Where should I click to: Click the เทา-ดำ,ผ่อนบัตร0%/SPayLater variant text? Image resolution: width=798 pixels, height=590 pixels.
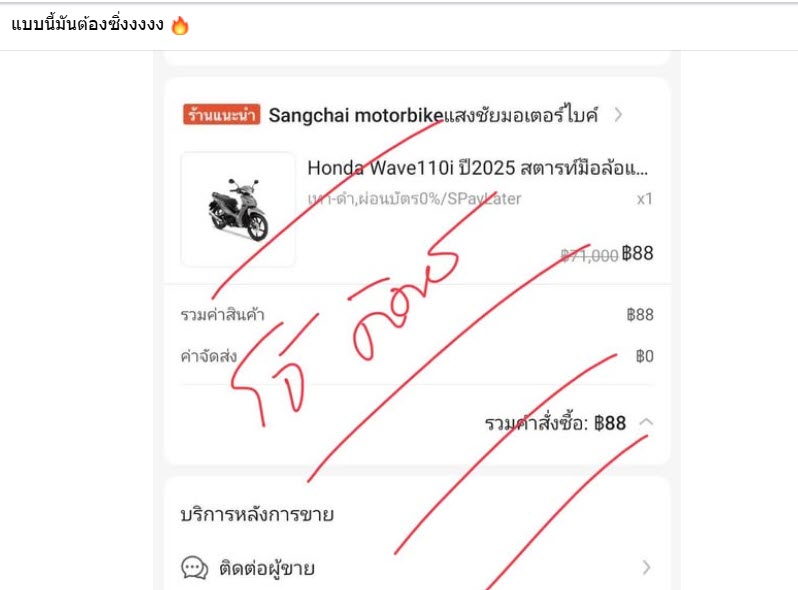tap(414, 199)
